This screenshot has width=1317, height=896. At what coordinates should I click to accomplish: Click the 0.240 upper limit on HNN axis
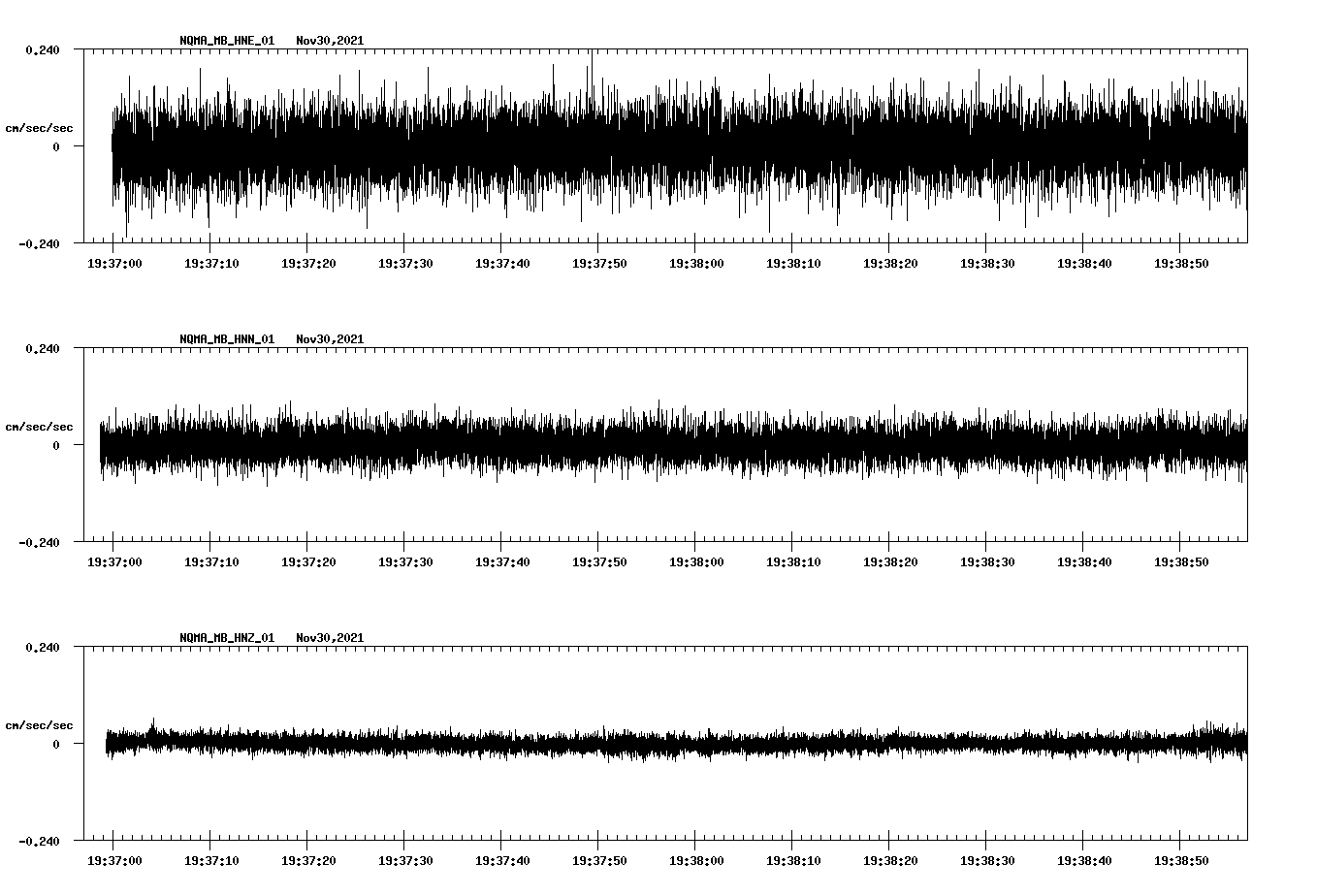click(42, 349)
